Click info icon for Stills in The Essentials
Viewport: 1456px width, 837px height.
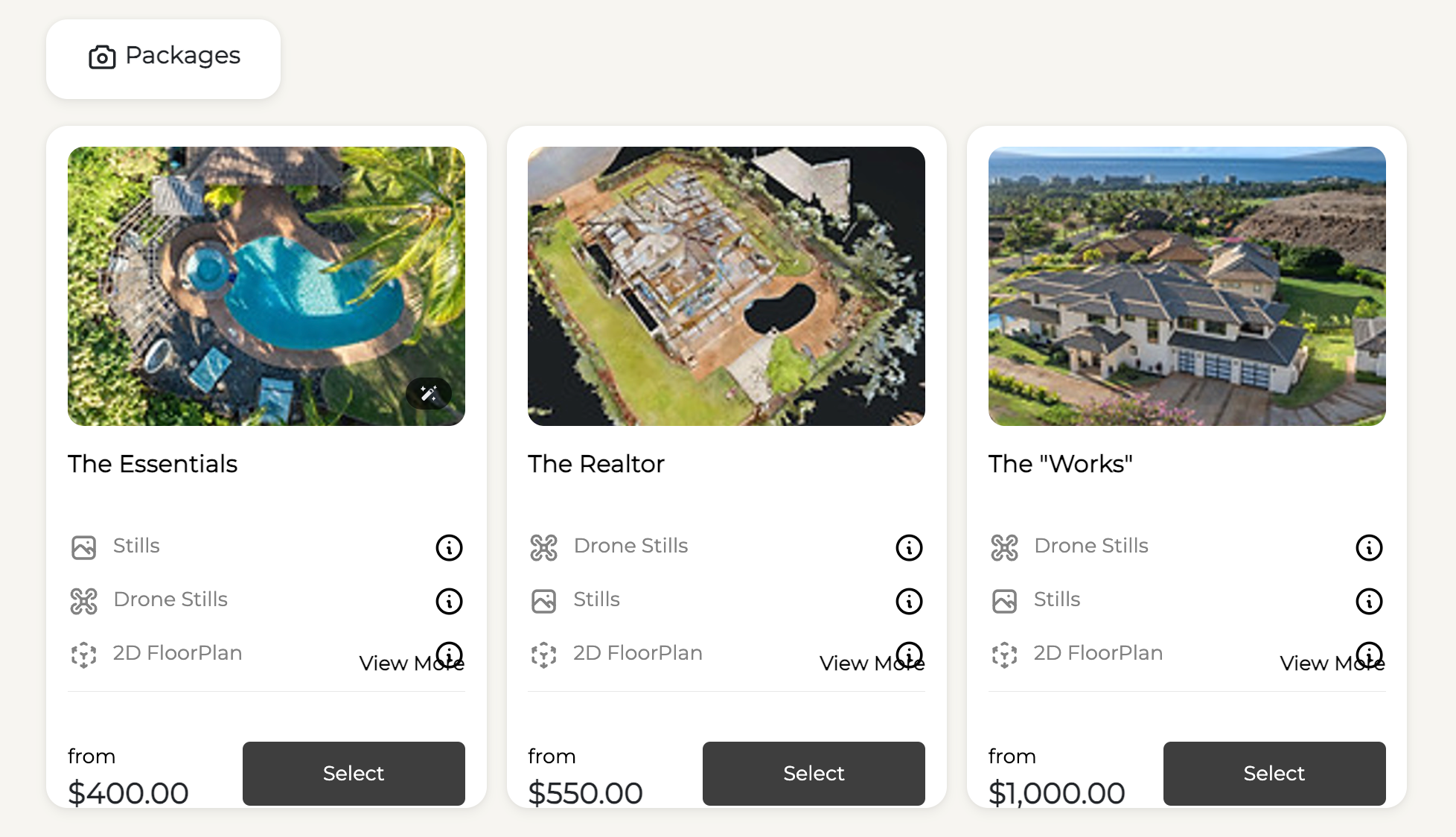[449, 547]
